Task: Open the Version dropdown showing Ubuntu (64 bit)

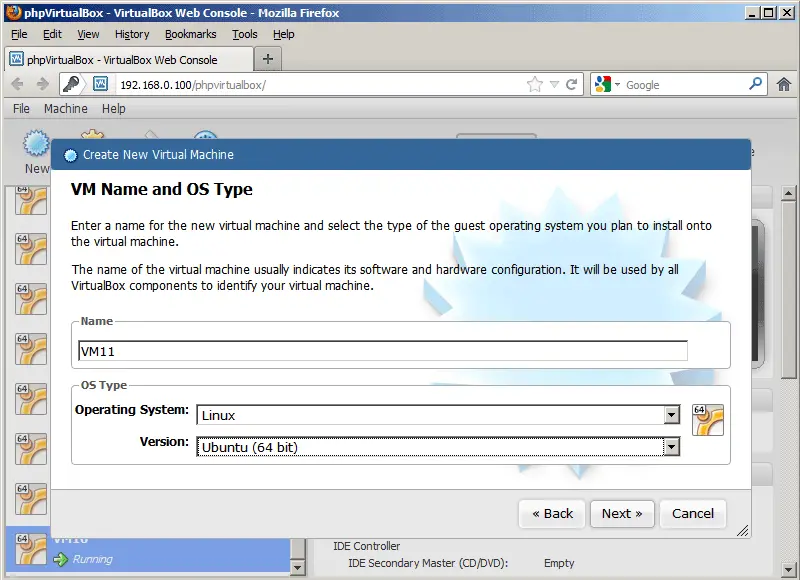Action: click(x=438, y=447)
